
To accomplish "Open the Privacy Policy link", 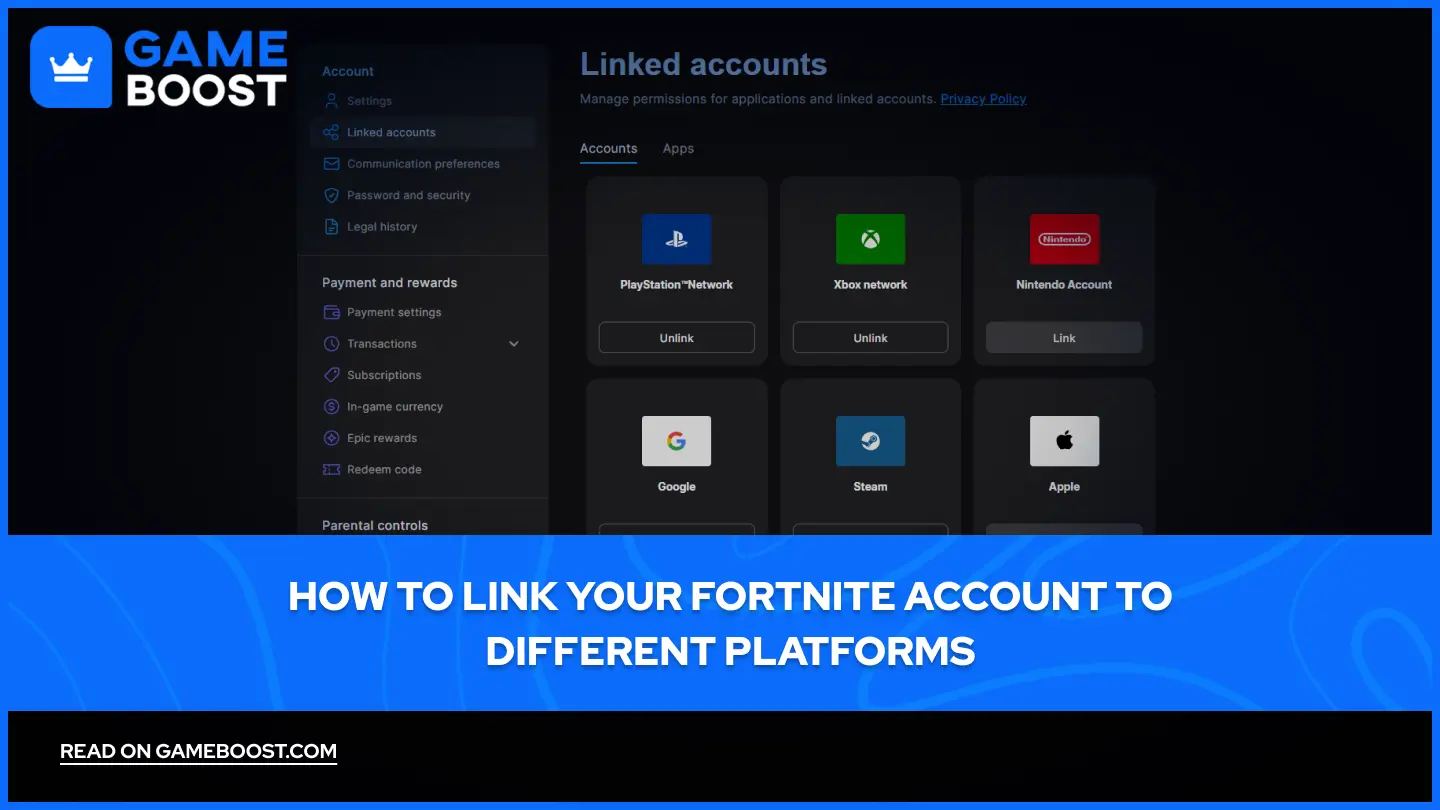I will pos(983,99).
